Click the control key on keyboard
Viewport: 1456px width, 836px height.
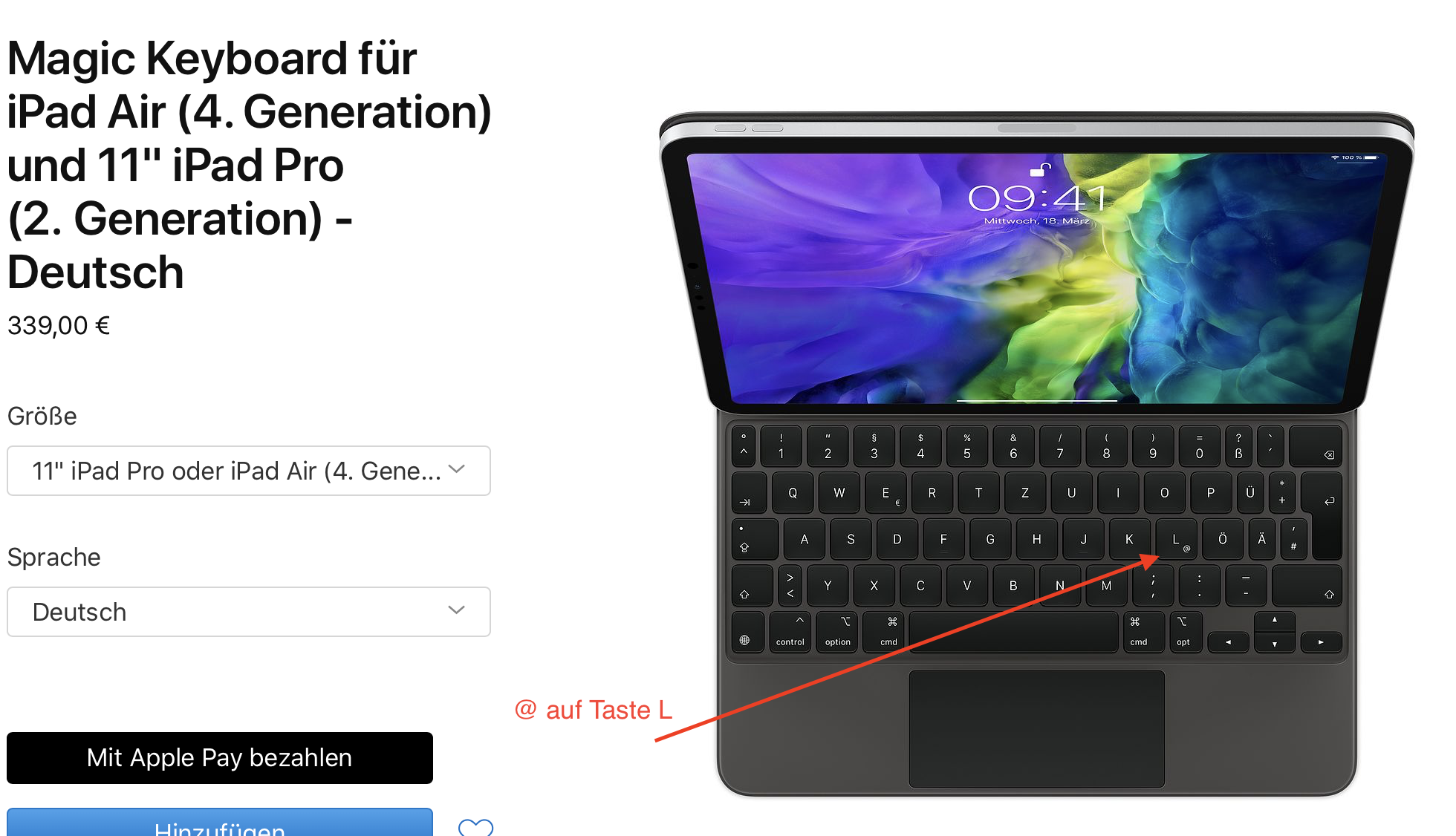(790, 633)
